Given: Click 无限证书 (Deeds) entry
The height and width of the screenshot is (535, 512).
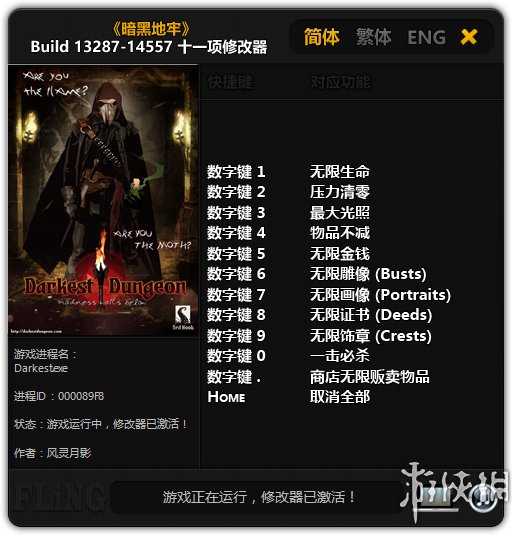Looking at the screenshot, I should tap(371, 315).
